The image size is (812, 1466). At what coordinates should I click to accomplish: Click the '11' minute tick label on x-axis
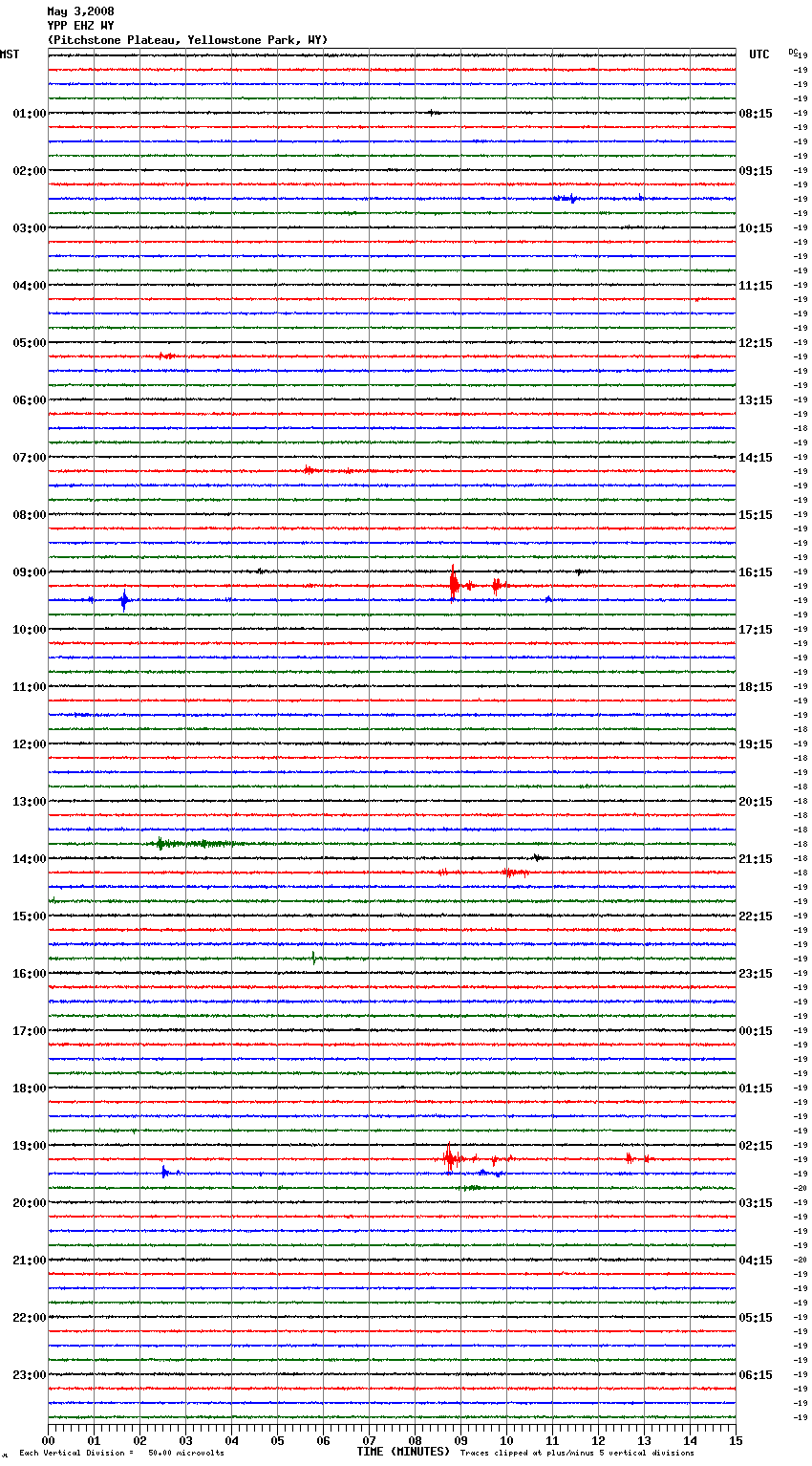coord(552,1440)
